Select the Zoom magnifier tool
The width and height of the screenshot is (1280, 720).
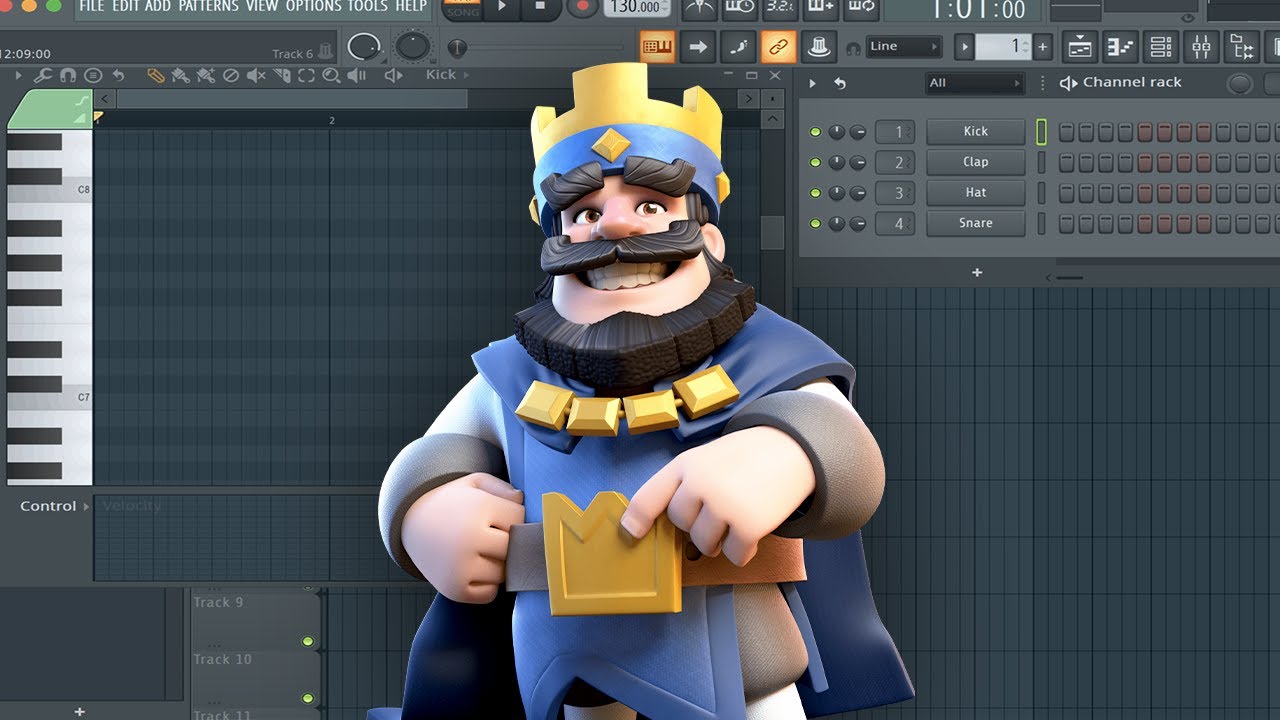(331, 75)
